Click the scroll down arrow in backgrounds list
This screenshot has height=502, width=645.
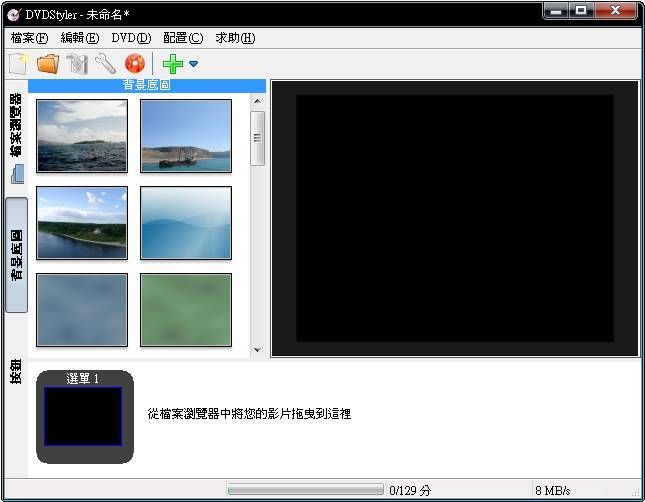click(257, 350)
